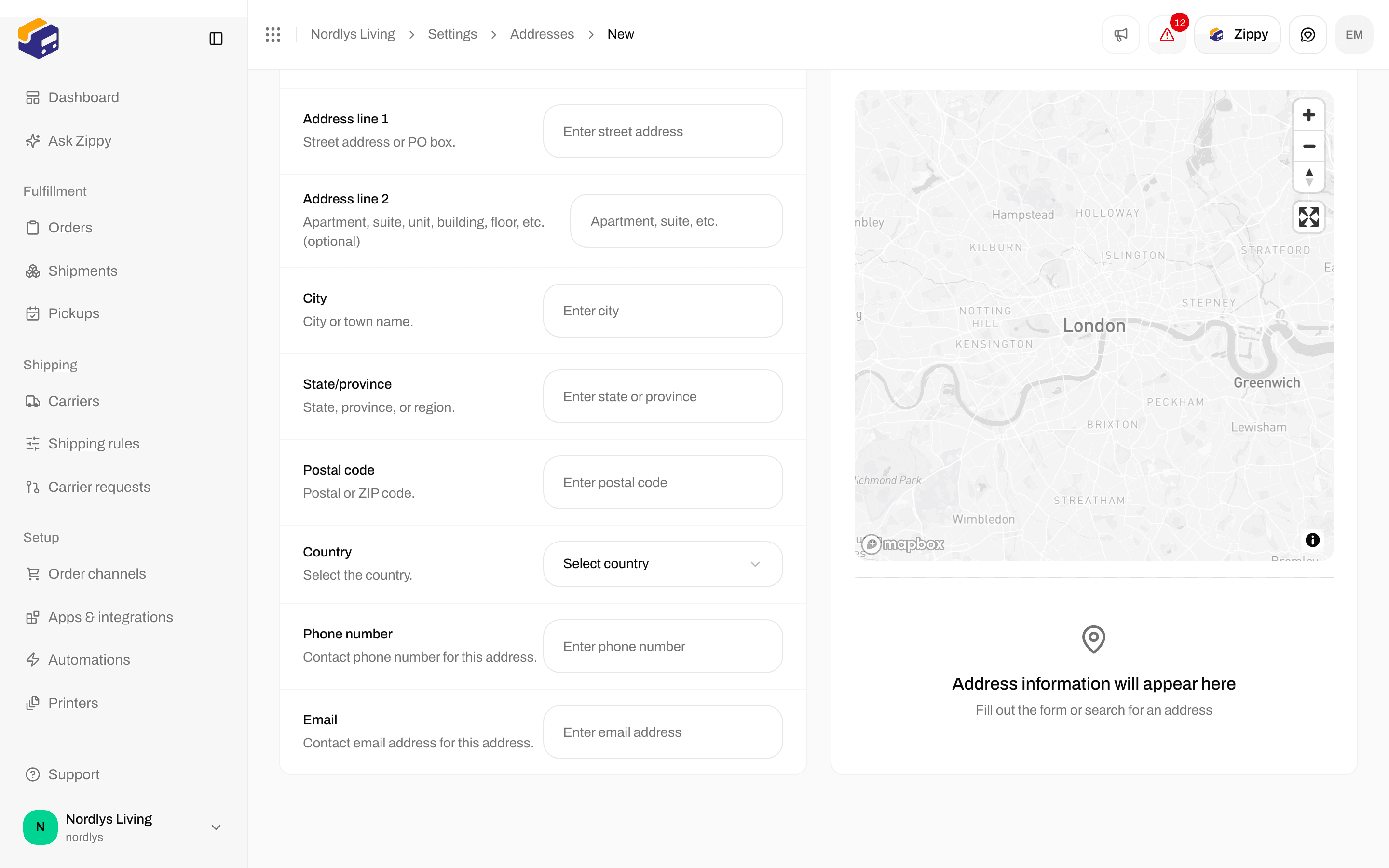Zoom in on the map
Image resolution: width=1389 pixels, height=868 pixels.
coord(1308,115)
